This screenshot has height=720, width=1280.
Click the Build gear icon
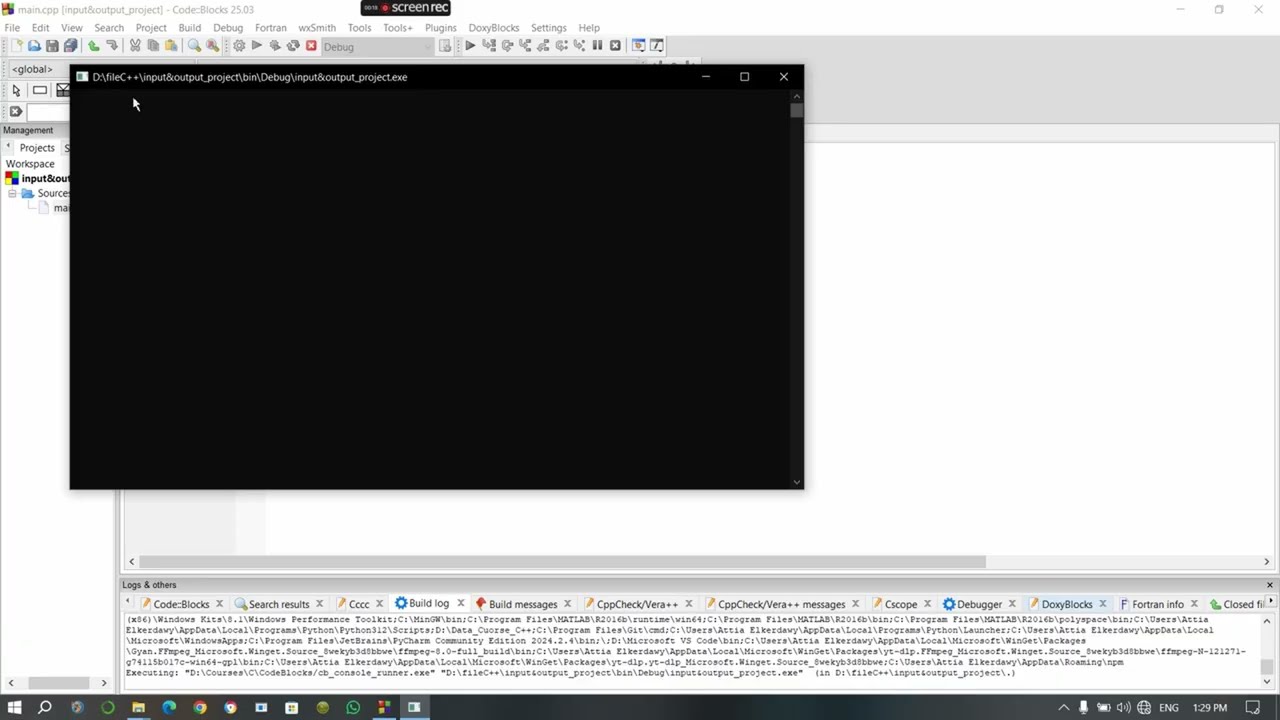pyautogui.click(x=239, y=46)
